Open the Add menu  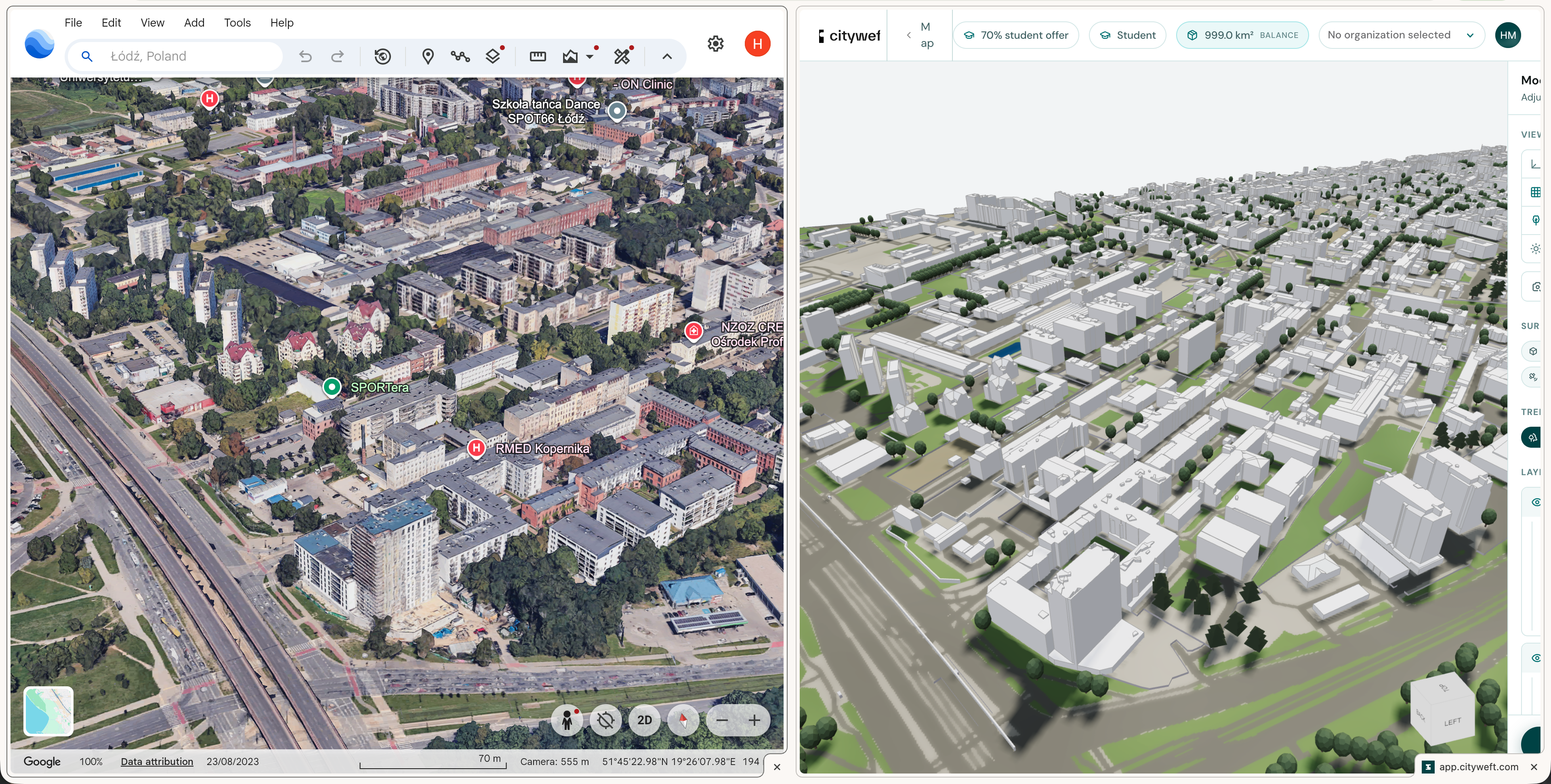click(x=194, y=22)
